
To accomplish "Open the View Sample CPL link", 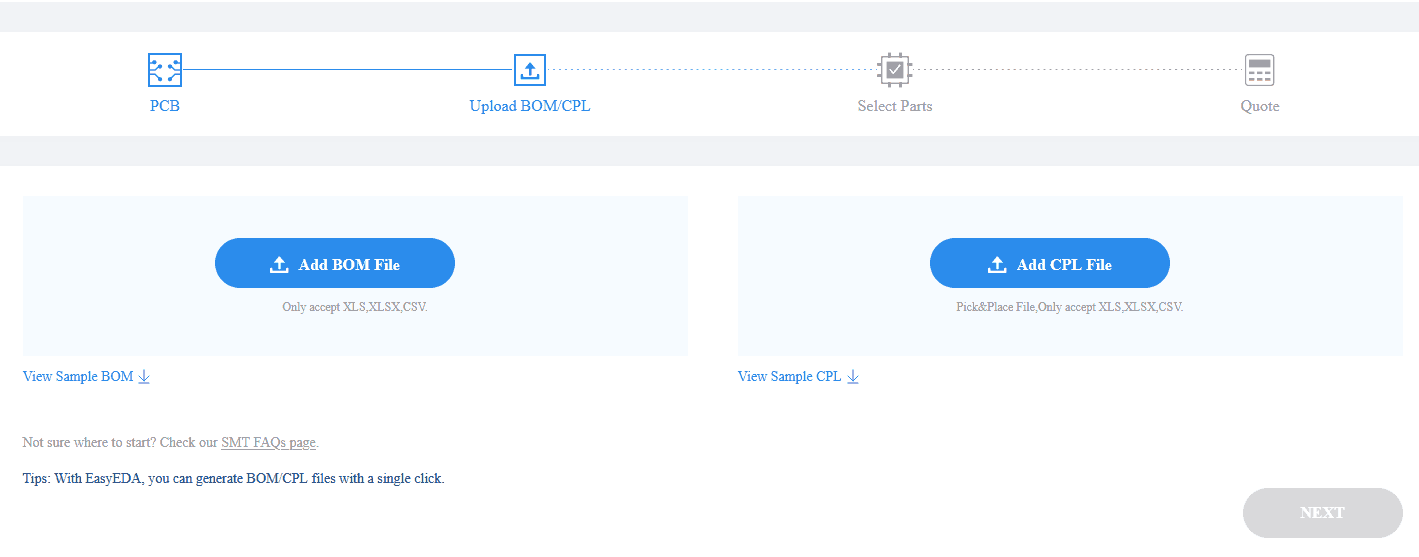I will [789, 377].
